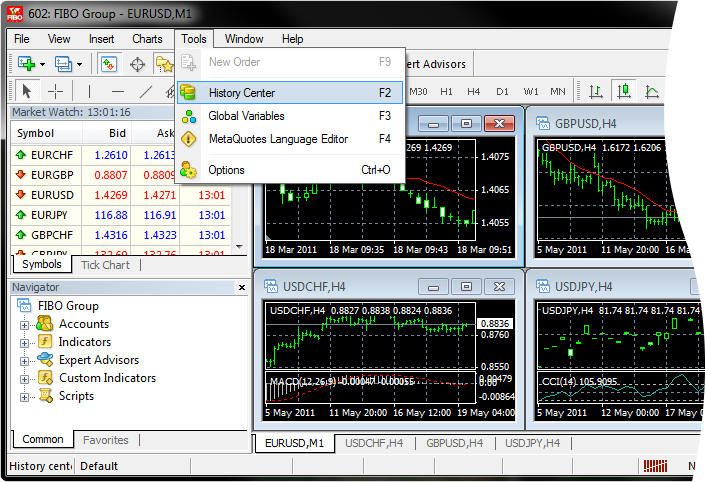Click the Profiles toolbar icon
The width and height of the screenshot is (705, 482).
click(64, 64)
